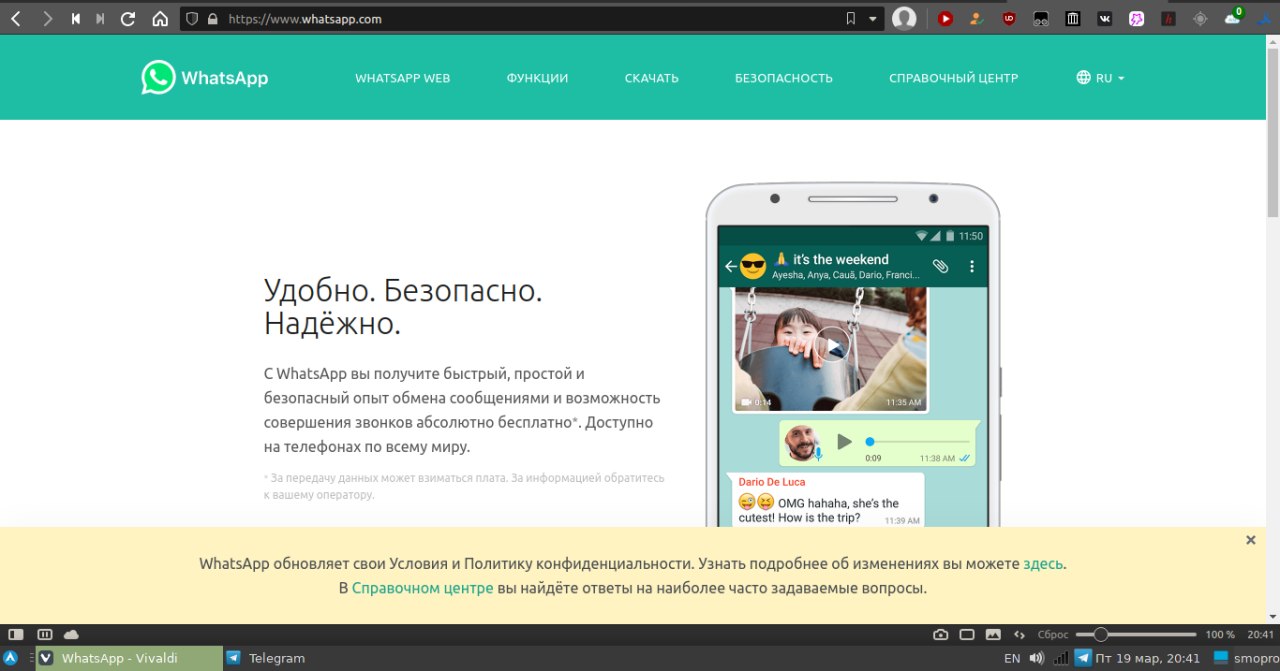Viewport: 1280px width, 671px height.
Task: Click the address bar URL field
Action: click(530, 18)
